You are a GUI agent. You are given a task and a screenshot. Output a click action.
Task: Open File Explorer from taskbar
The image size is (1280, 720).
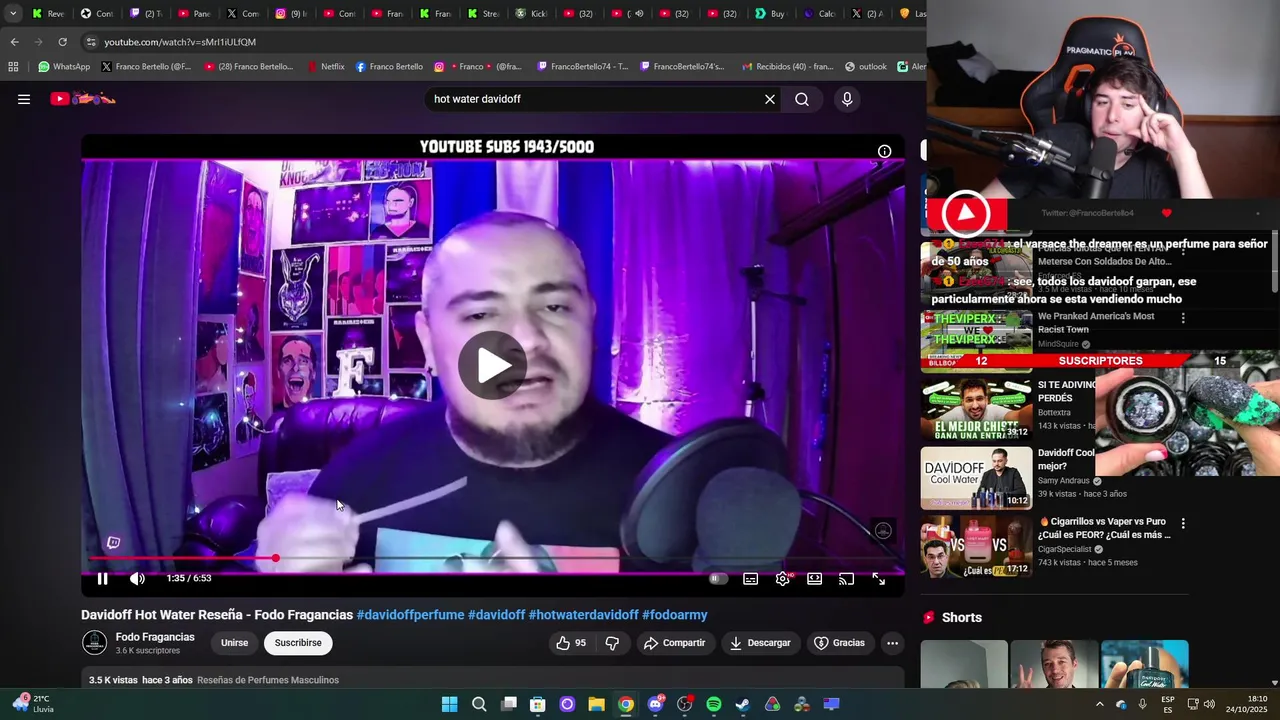[x=596, y=704]
